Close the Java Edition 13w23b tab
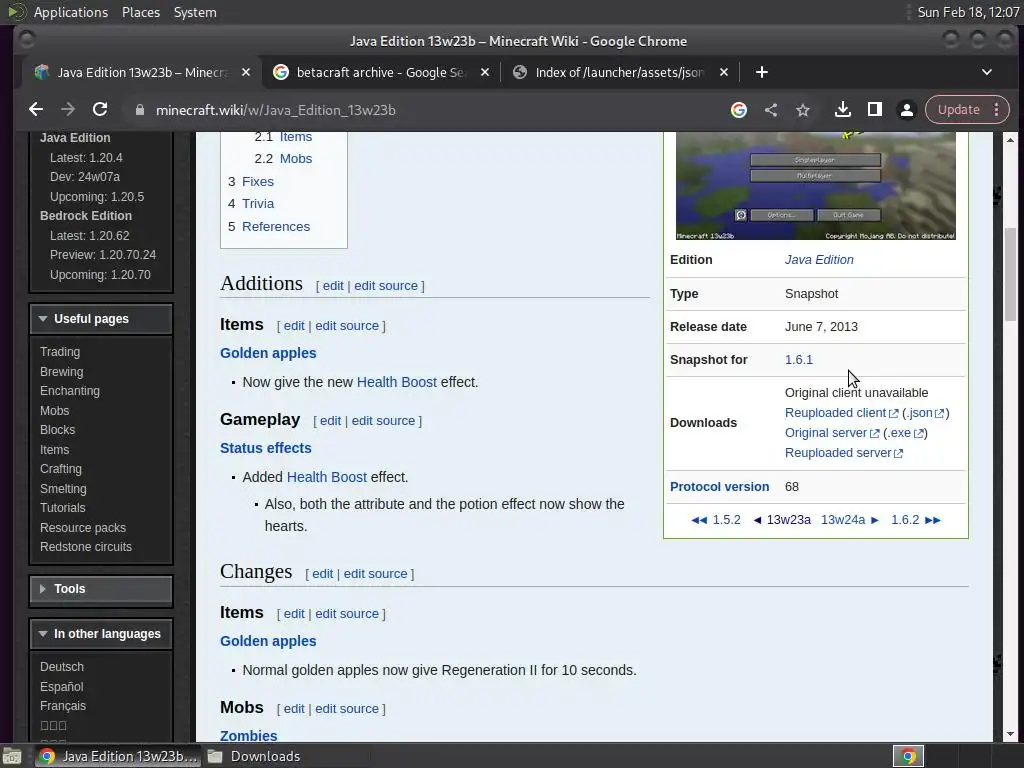1024x768 pixels. coord(246,72)
